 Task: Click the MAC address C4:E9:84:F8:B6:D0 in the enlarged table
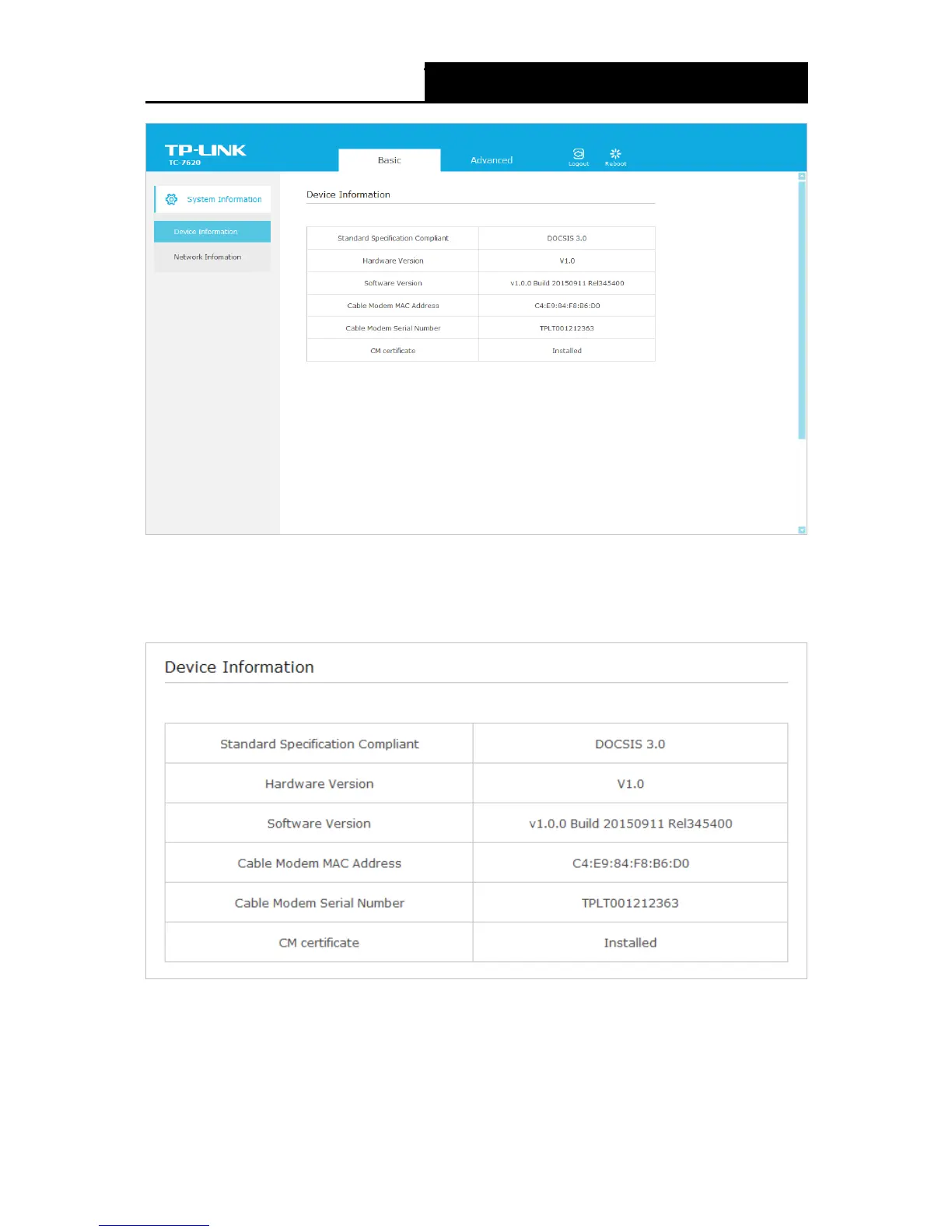630,863
